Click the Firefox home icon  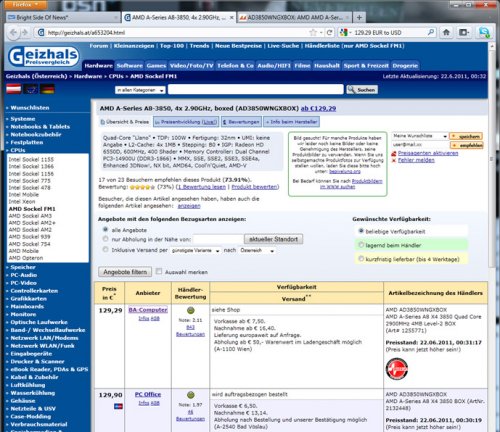(x=446, y=32)
